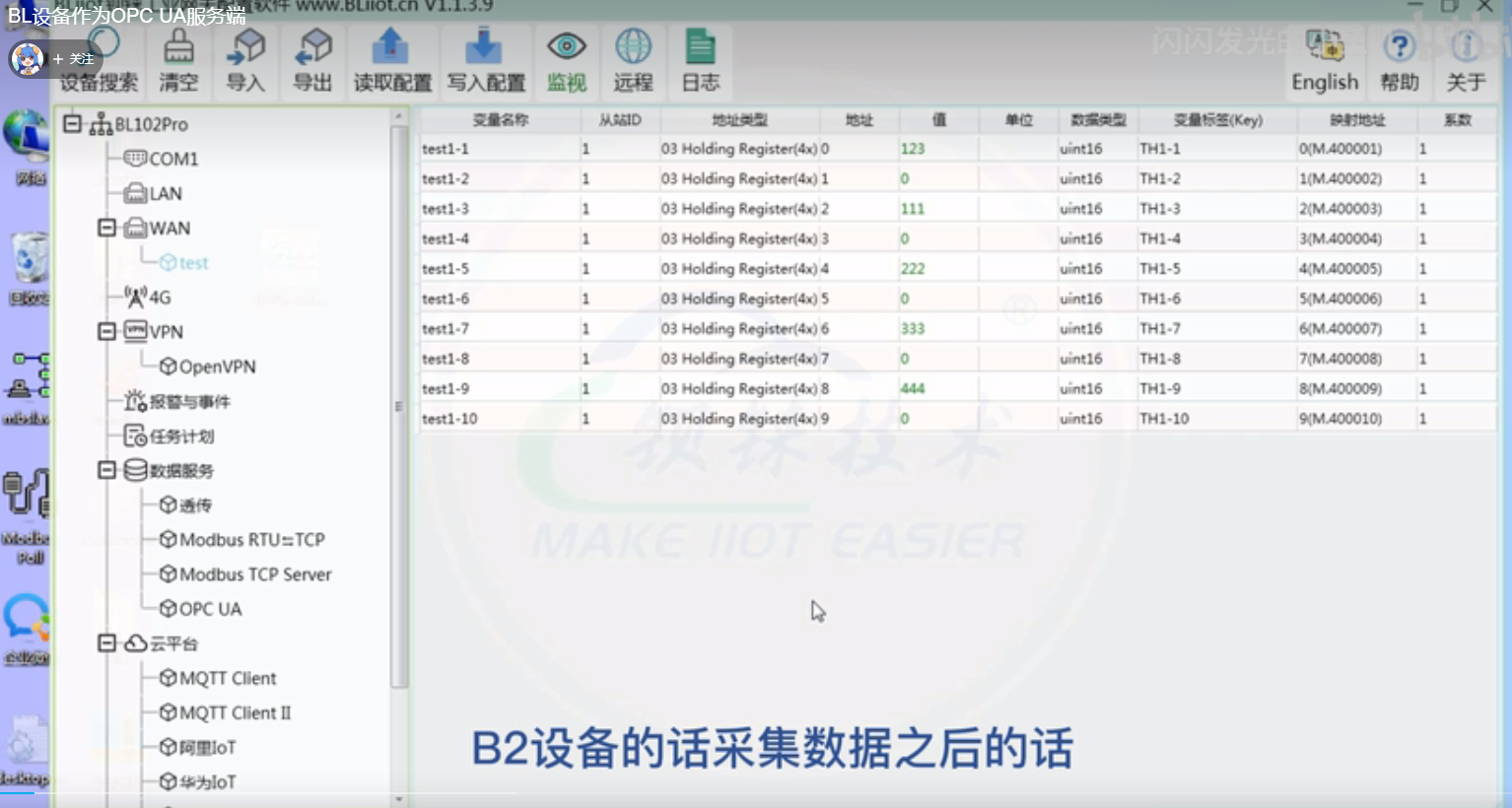Click Read Configuration (读取配置) icon
Viewport: 1512px width, 808px height.
click(x=392, y=61)
